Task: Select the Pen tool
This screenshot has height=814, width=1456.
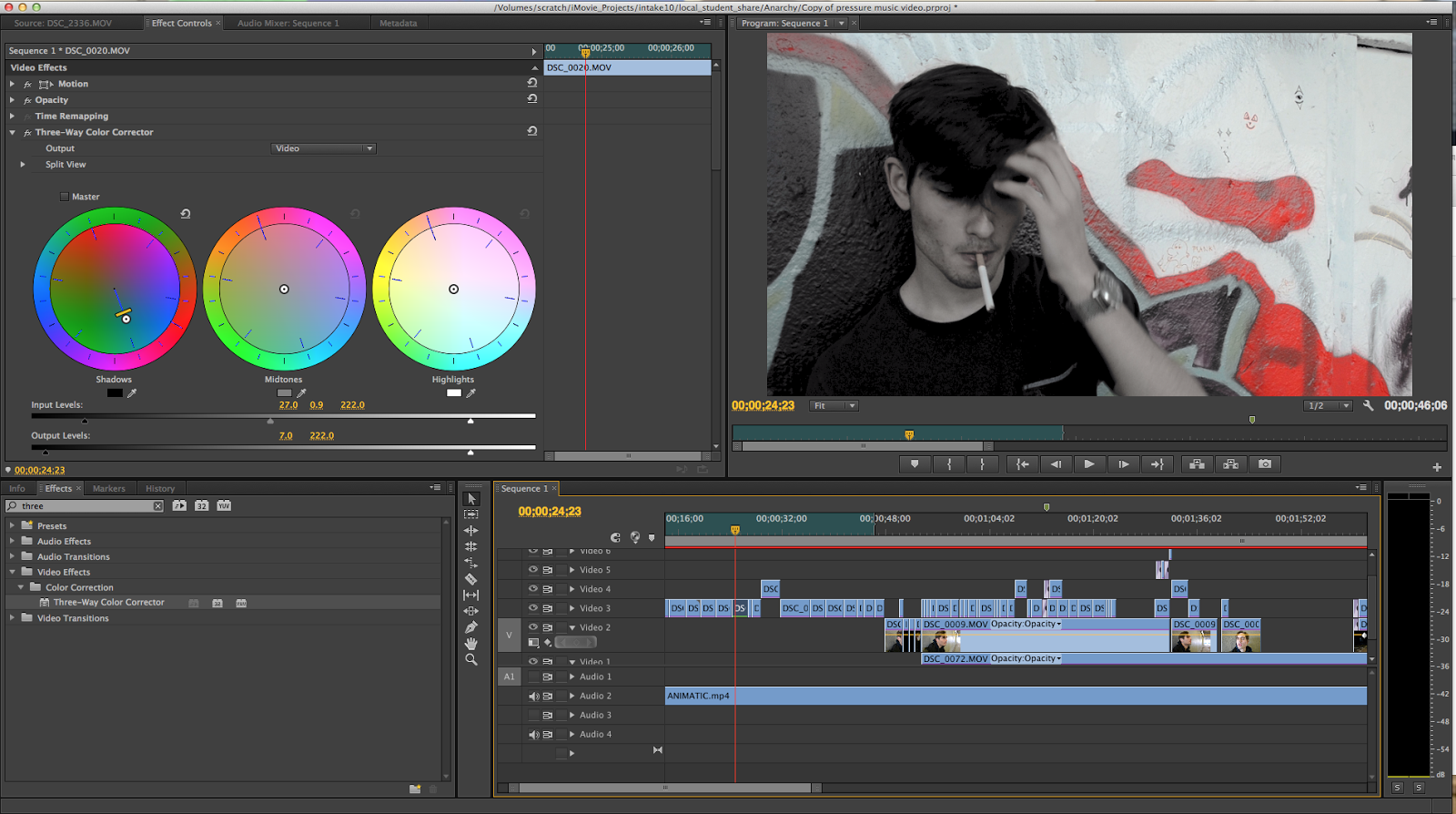Action: click(x=470, y=627)
